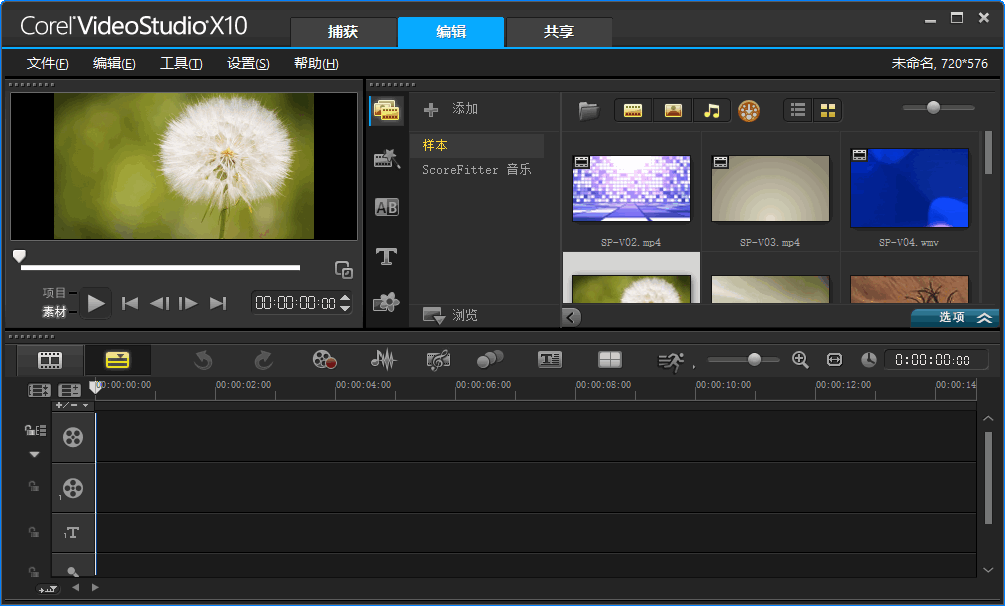Open the 文件(F) menu
Image resolution: width=1005 pixels, height=606 pixels.
[47, 63]
